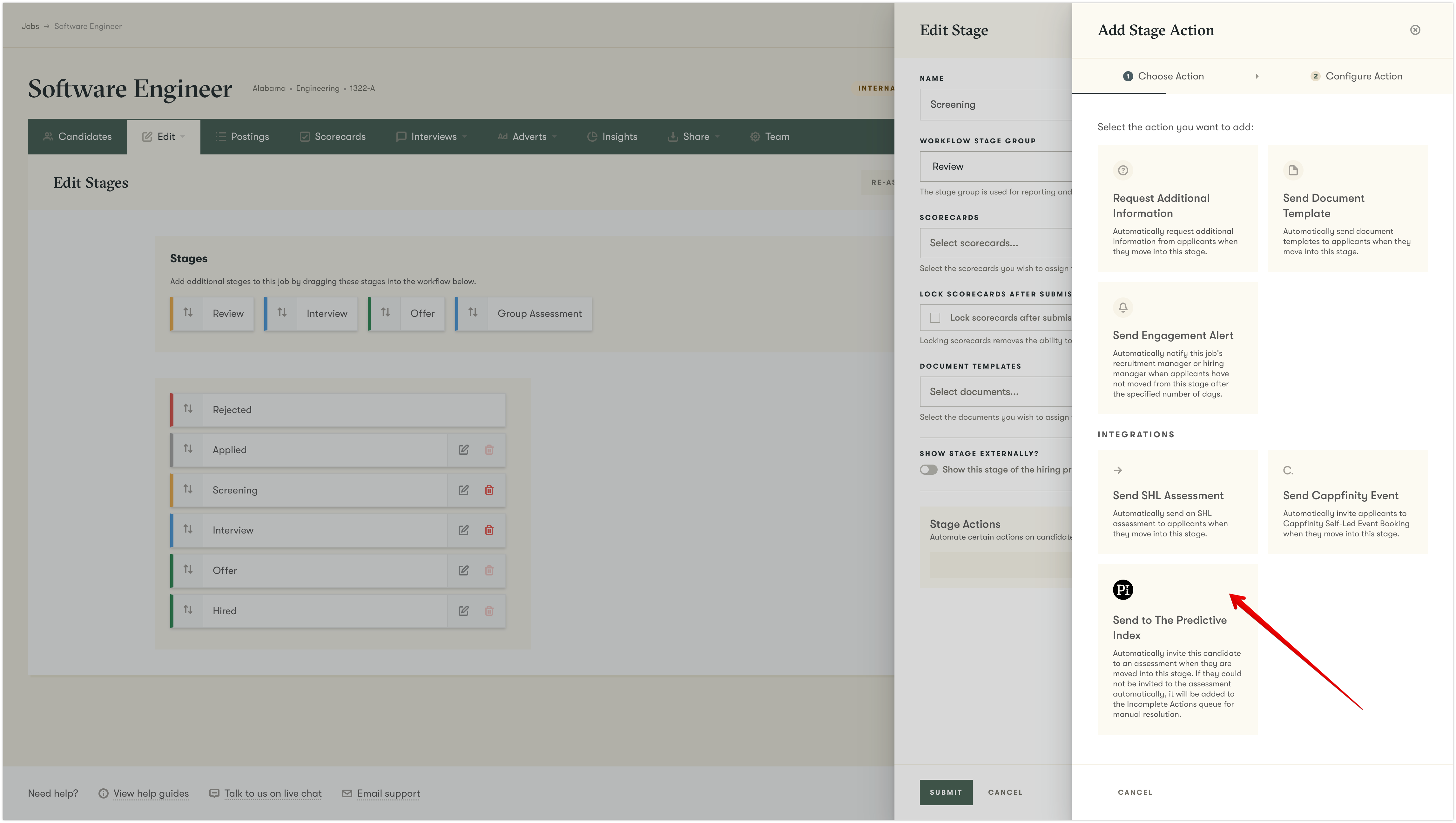Image resolution: width=1456 pixels, height=823 pixels.
Task: Click the Request Additional Information question icon
Action: coord(1122,170)
